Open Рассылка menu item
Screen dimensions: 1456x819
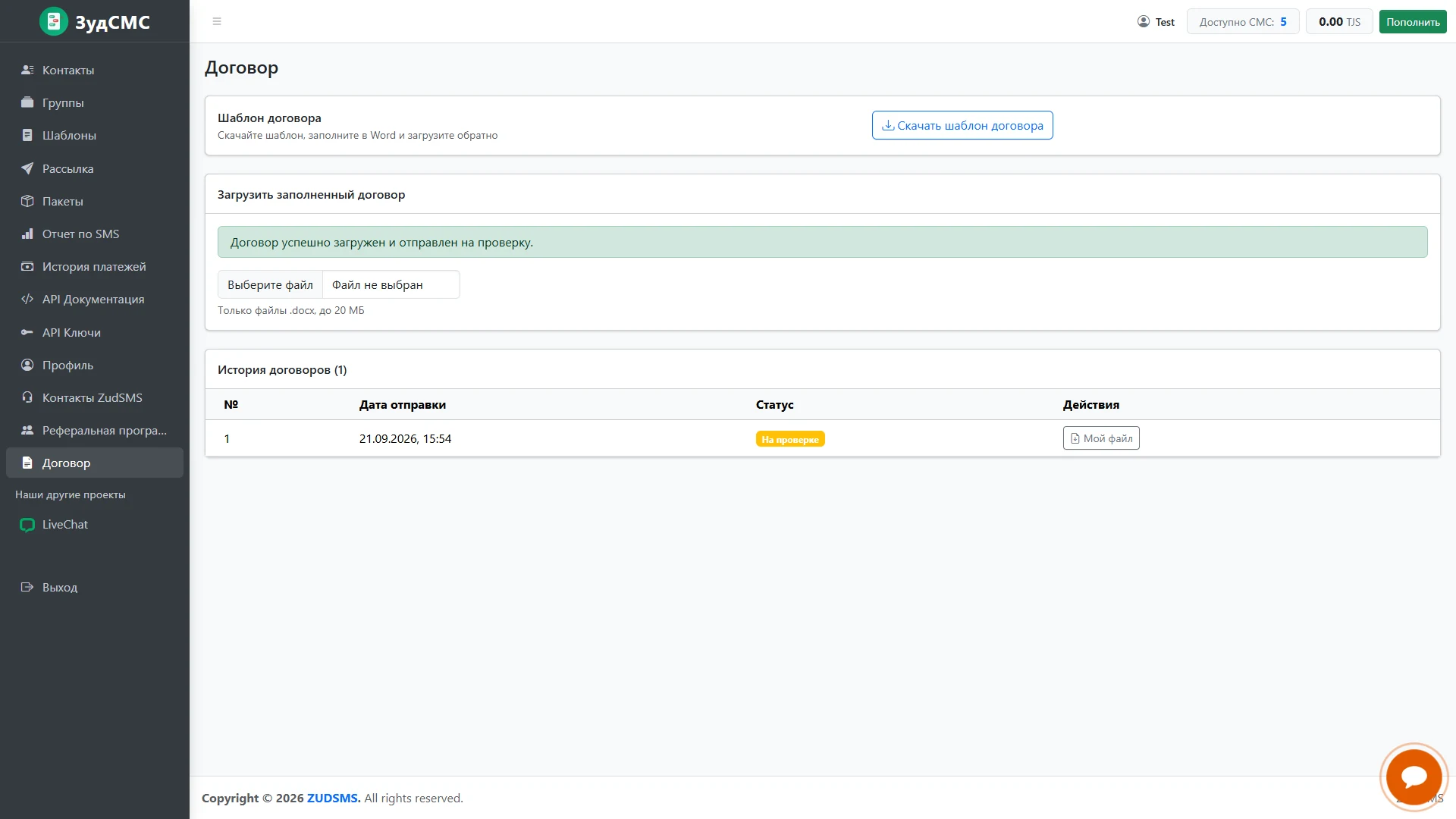[95, 168]
